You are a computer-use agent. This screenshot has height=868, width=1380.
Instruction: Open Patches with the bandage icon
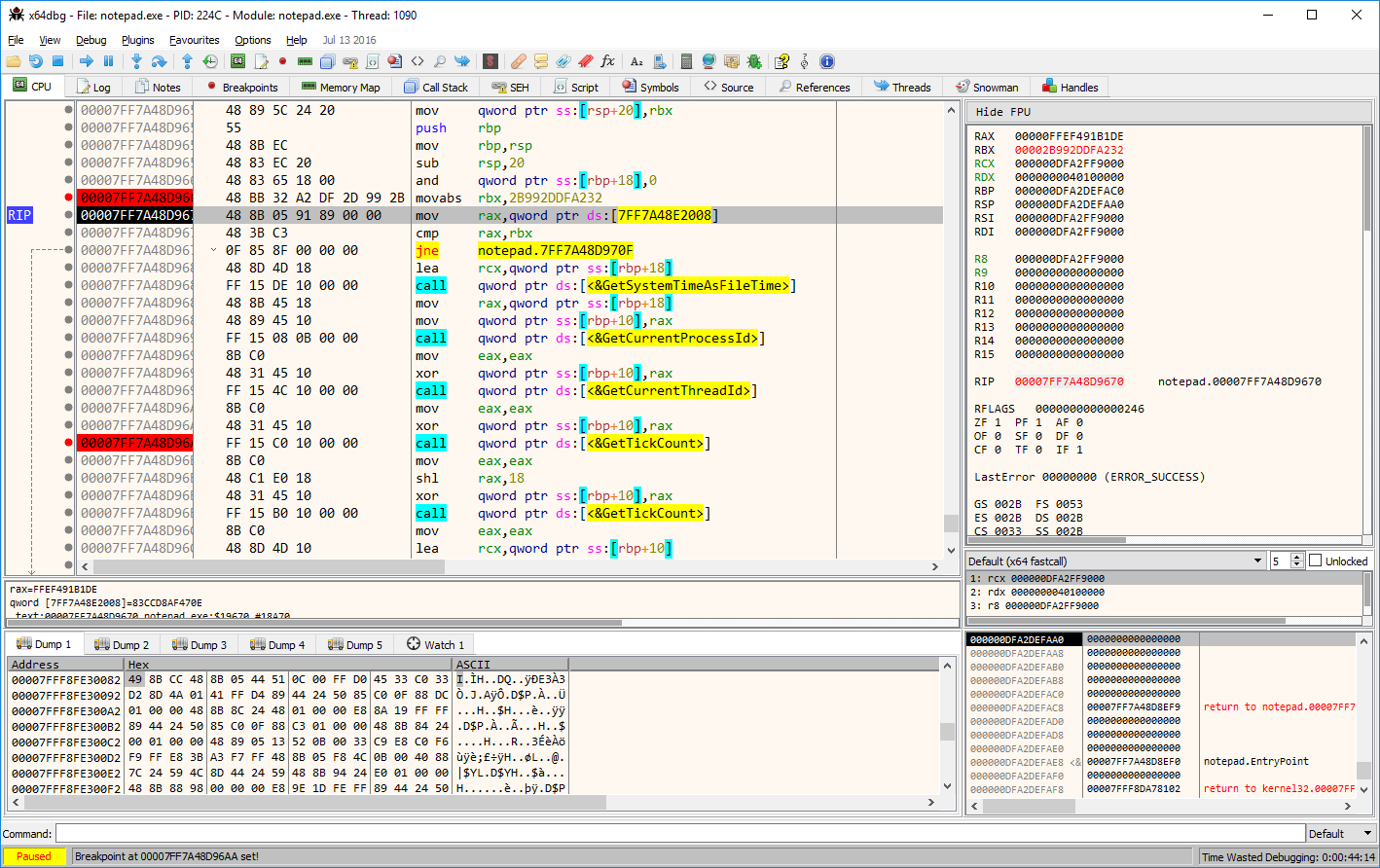(519, 61)
